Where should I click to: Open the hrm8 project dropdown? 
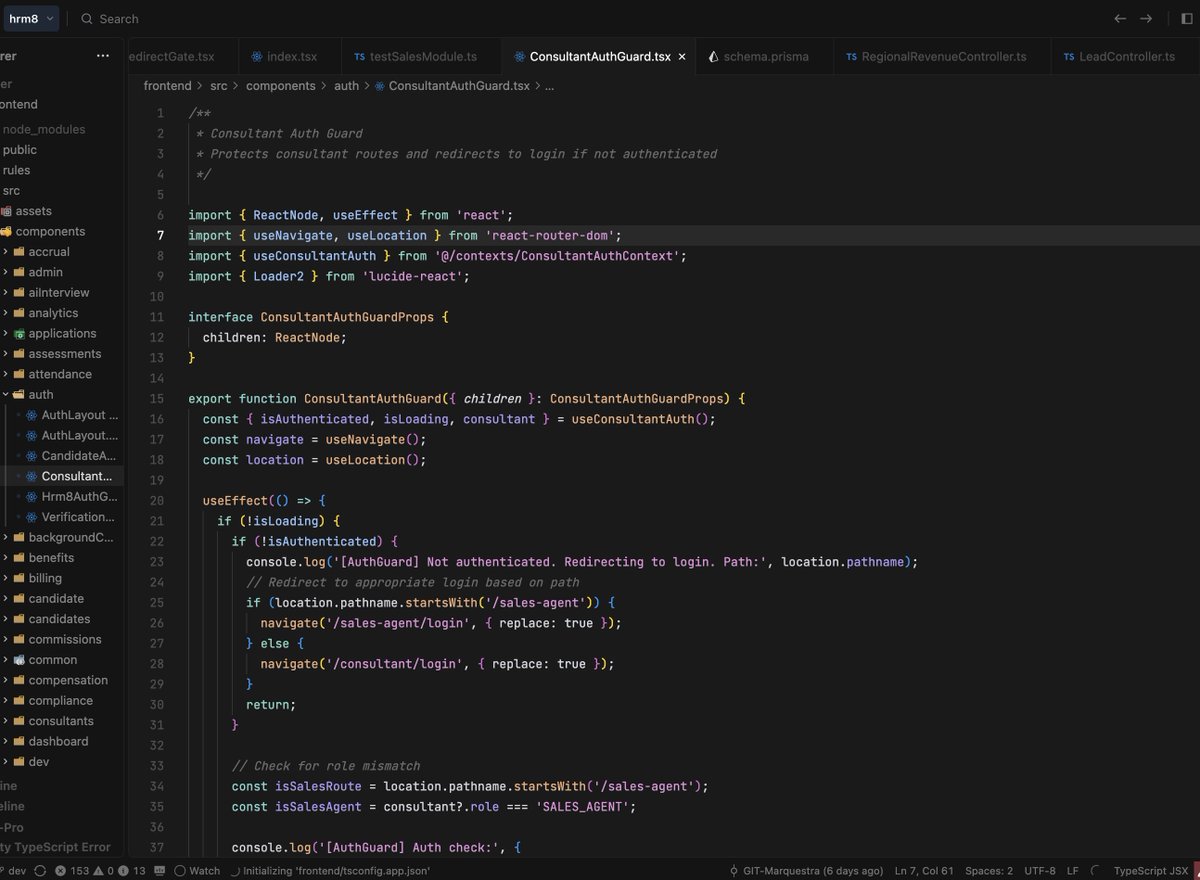tap(33, 18)
